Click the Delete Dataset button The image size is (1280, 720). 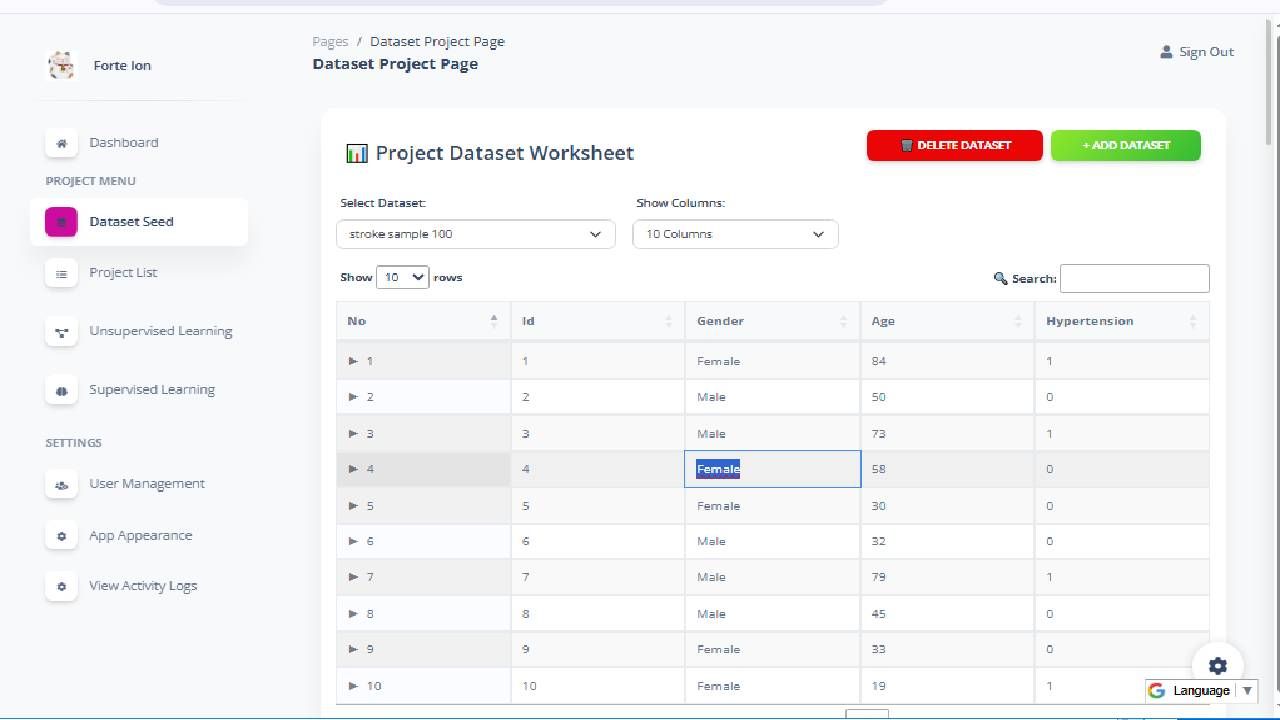click(x=954, y=145)
